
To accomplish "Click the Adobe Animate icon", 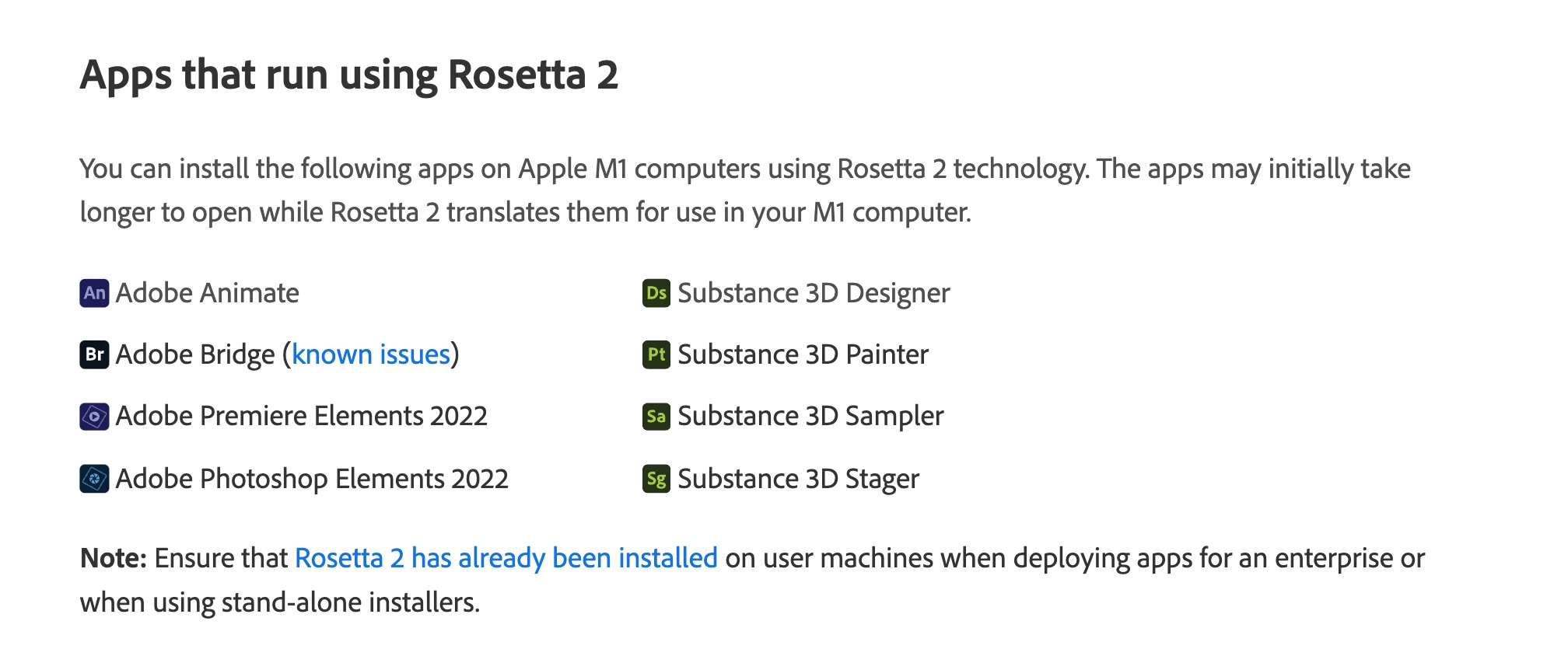I will point(94,293).
